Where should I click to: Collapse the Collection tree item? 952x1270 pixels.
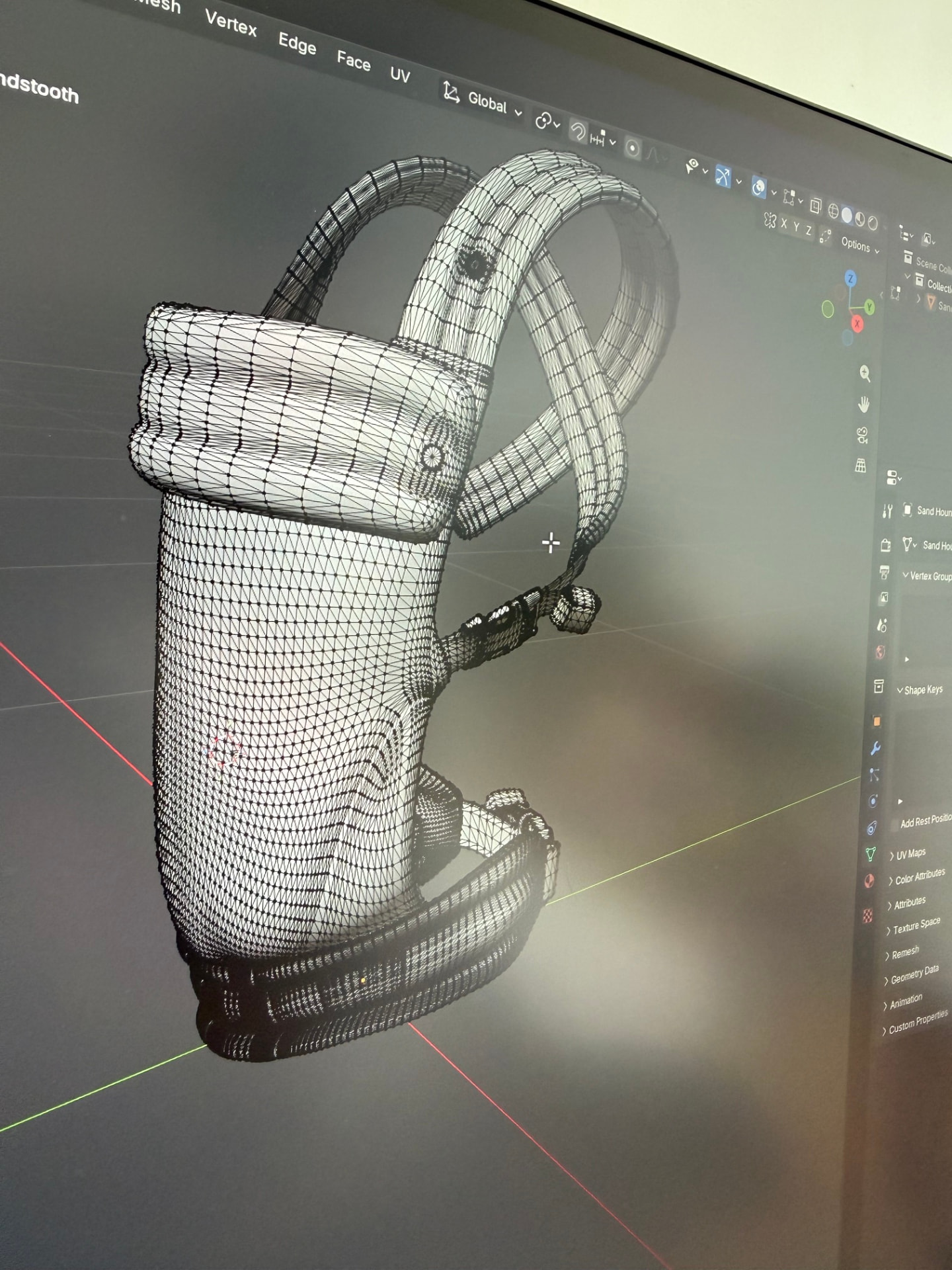(907, 276)
